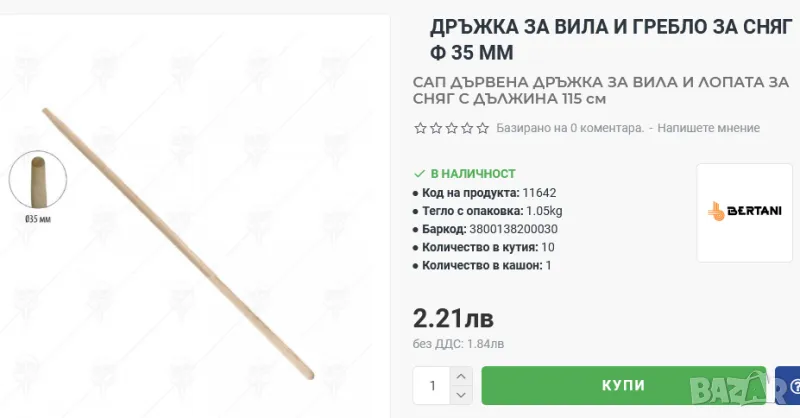Viewport: 800px width, 418px height.
Task: Select the Ø35 мм handle thumbnail
Action: coord(38,179)
